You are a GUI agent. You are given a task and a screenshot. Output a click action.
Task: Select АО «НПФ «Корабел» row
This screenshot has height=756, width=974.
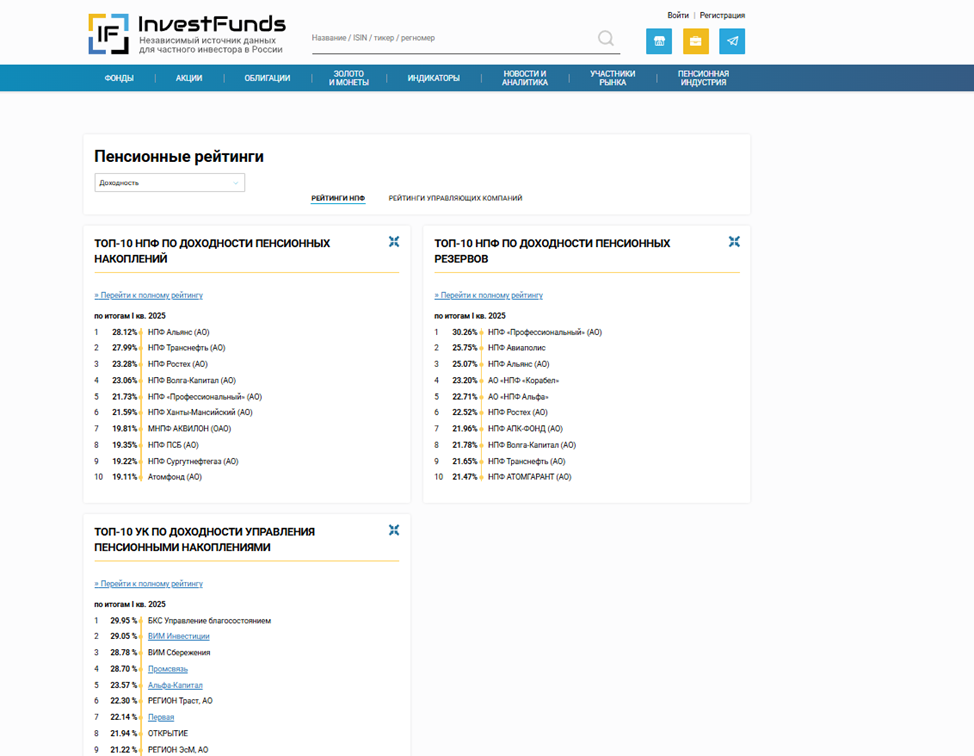tap(524, 380)
